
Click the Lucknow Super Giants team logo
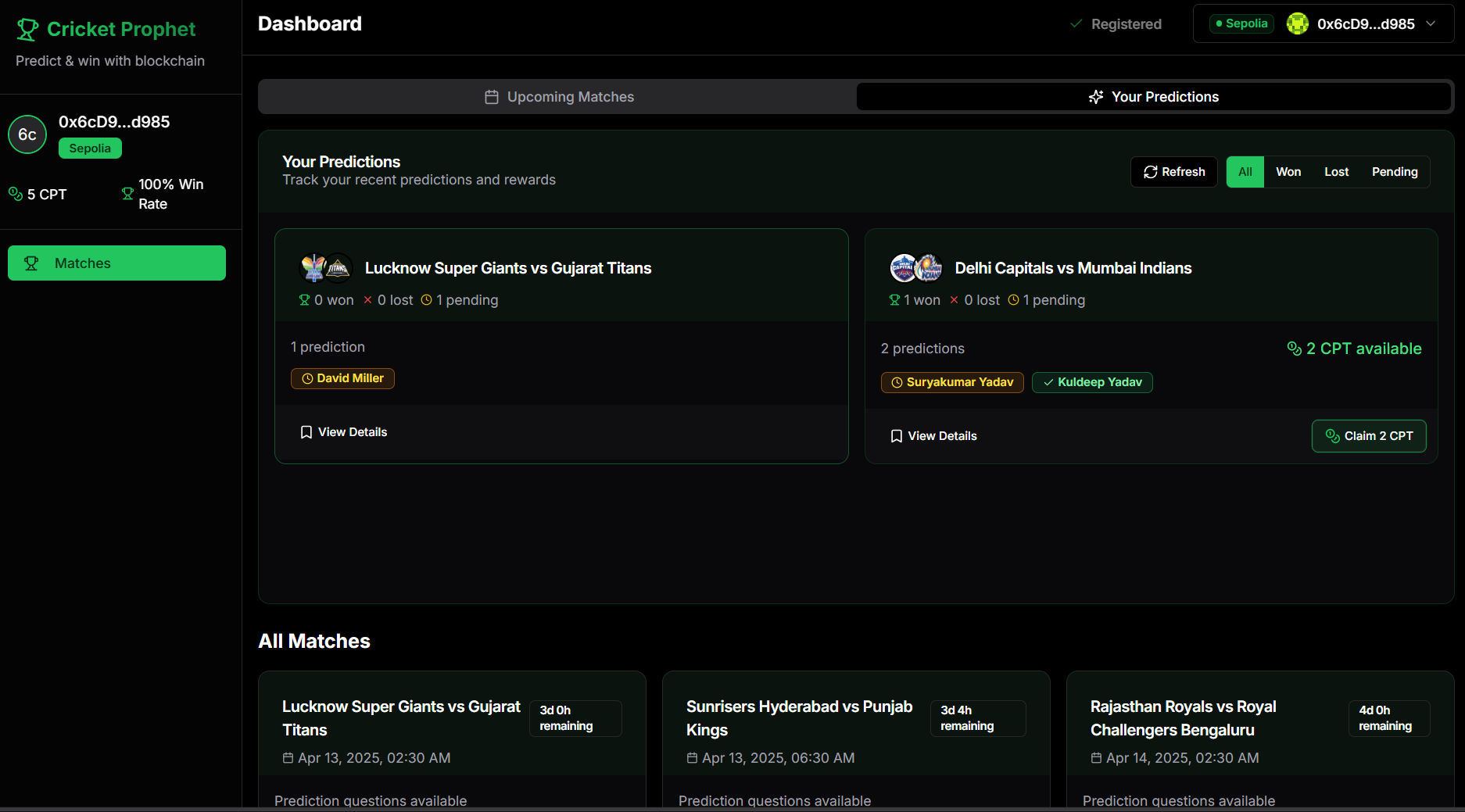pyautogui.click(x=313, y=268)
